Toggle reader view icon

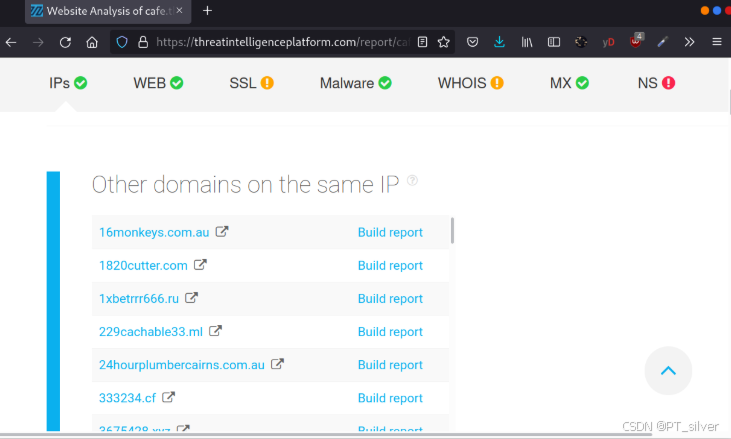pos(422,42)
